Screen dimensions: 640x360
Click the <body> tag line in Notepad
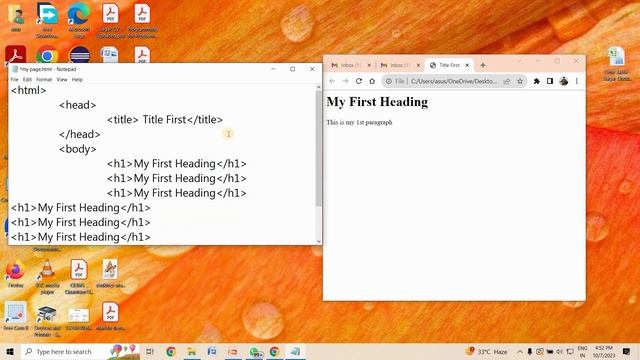pyautogui.click(x=78, y=149)
